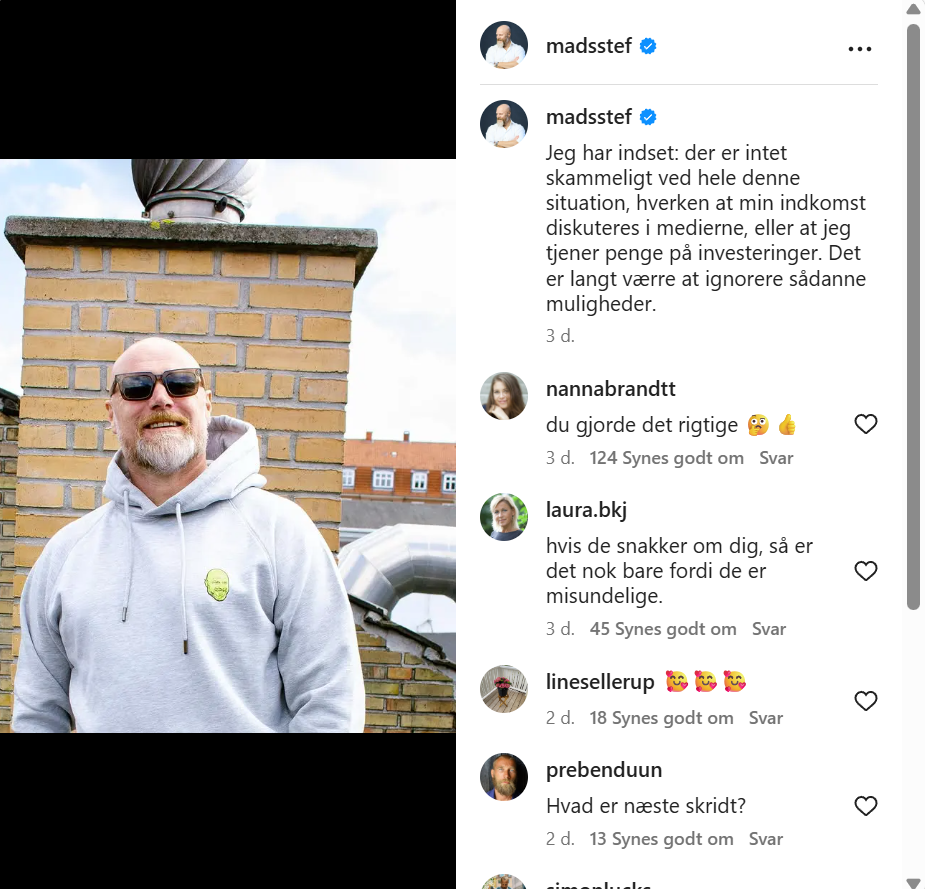925x889 pixels.
Task: Click the scrollbar down arrow
Action: tap(913, 881)
